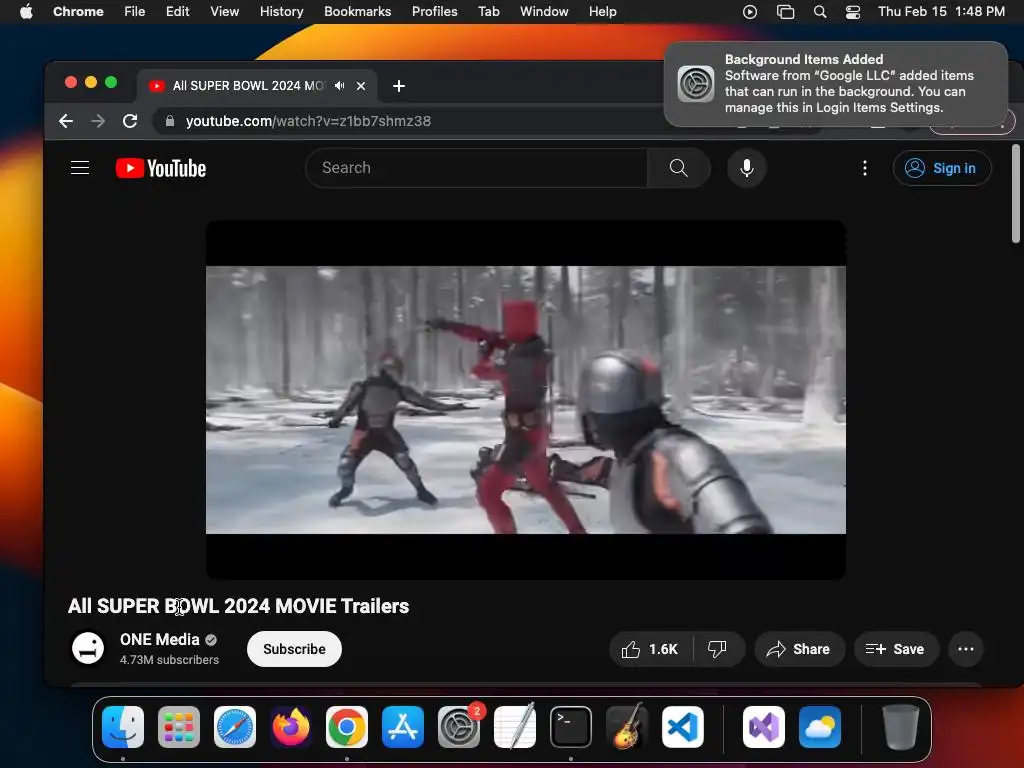The height and width of the screenshot is (768, 1024).
Task: Click the video title text
Action: (x=238, y=606)
